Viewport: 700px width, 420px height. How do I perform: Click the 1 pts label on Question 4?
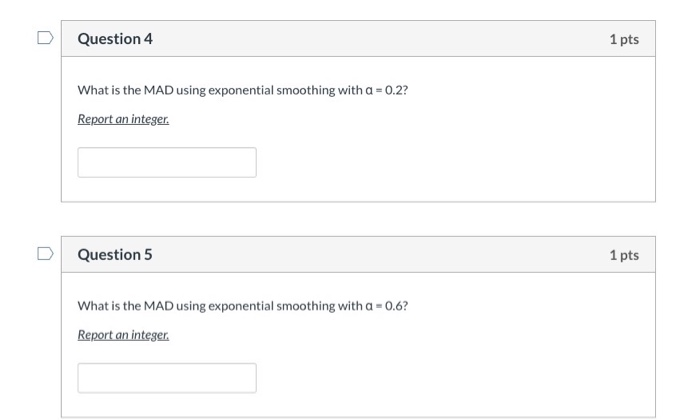623,39
